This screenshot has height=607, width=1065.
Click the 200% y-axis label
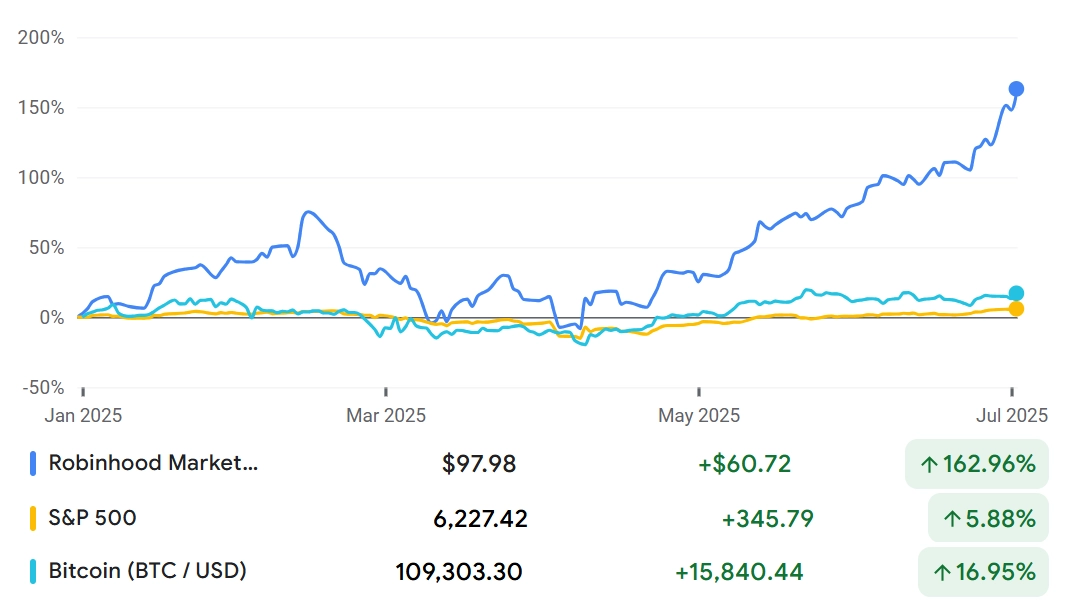pyautogui.click(x=41, y=37)
